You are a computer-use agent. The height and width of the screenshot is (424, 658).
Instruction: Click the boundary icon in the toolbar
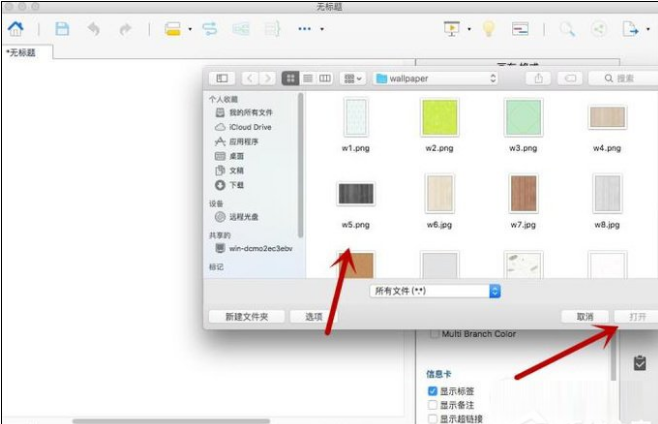tap(241, 29)
